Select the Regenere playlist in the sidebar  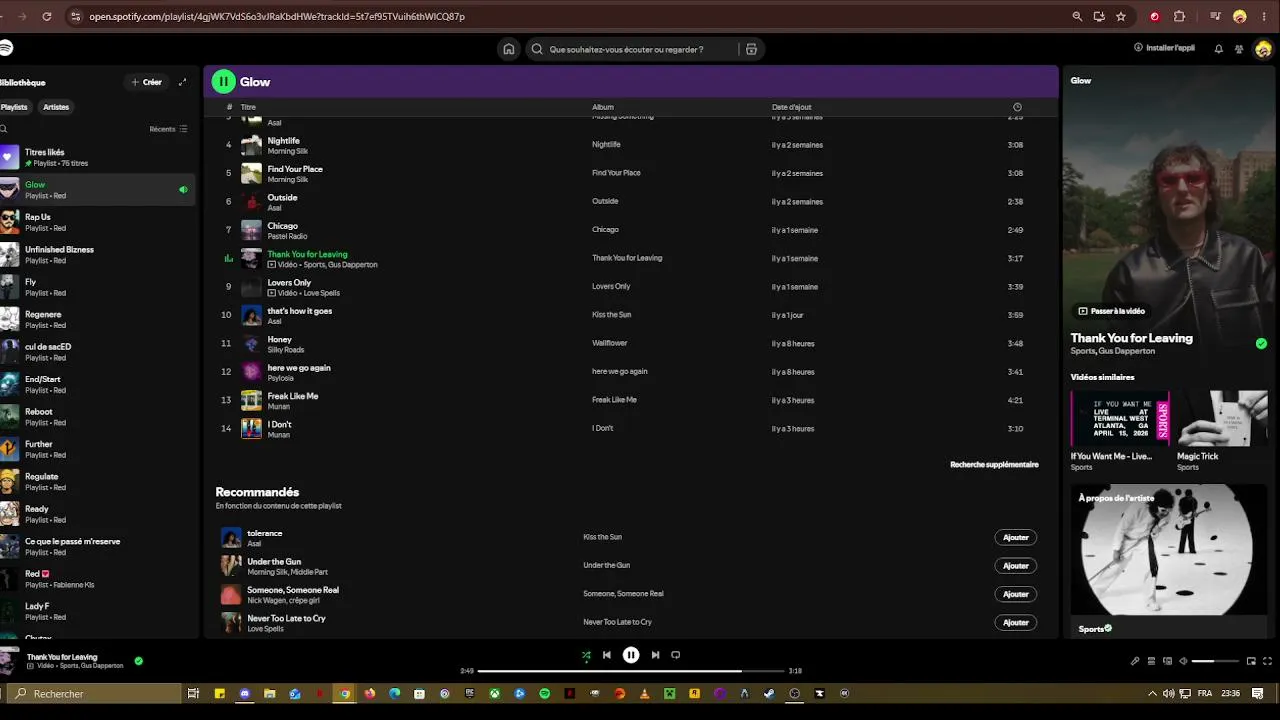coord(97,320)
